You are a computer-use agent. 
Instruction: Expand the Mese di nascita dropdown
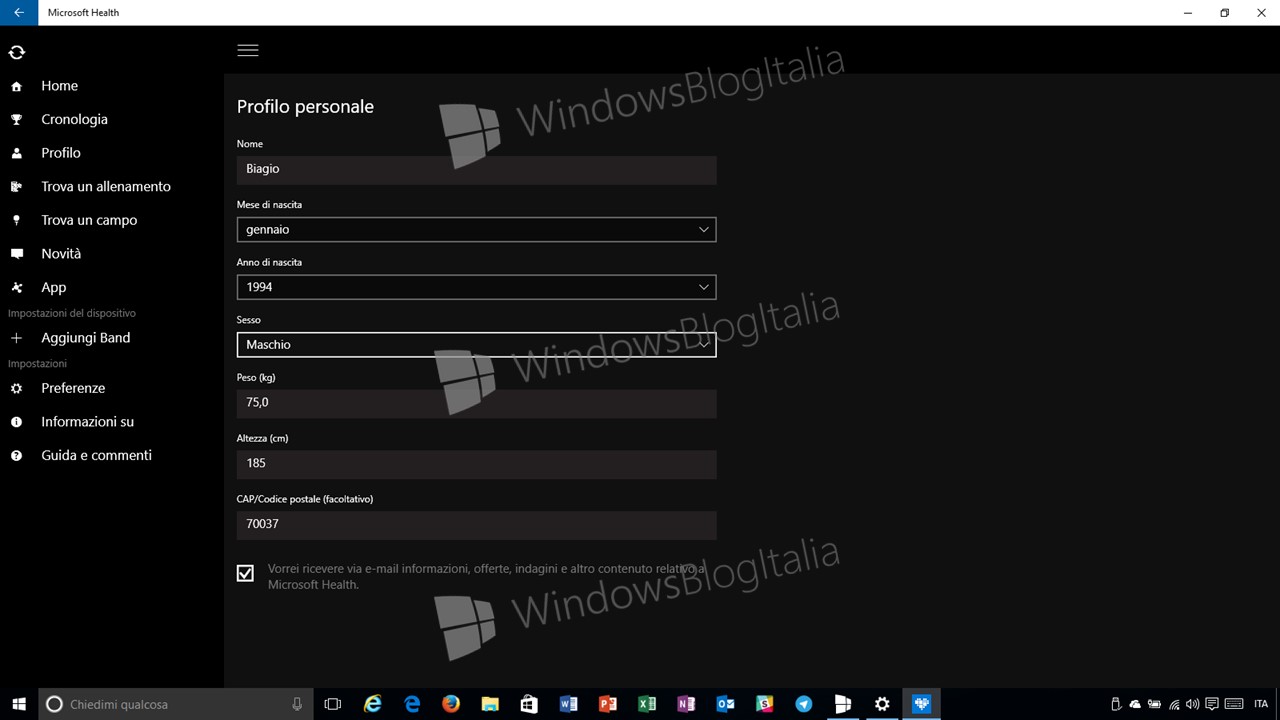click(x=476, y=229)
